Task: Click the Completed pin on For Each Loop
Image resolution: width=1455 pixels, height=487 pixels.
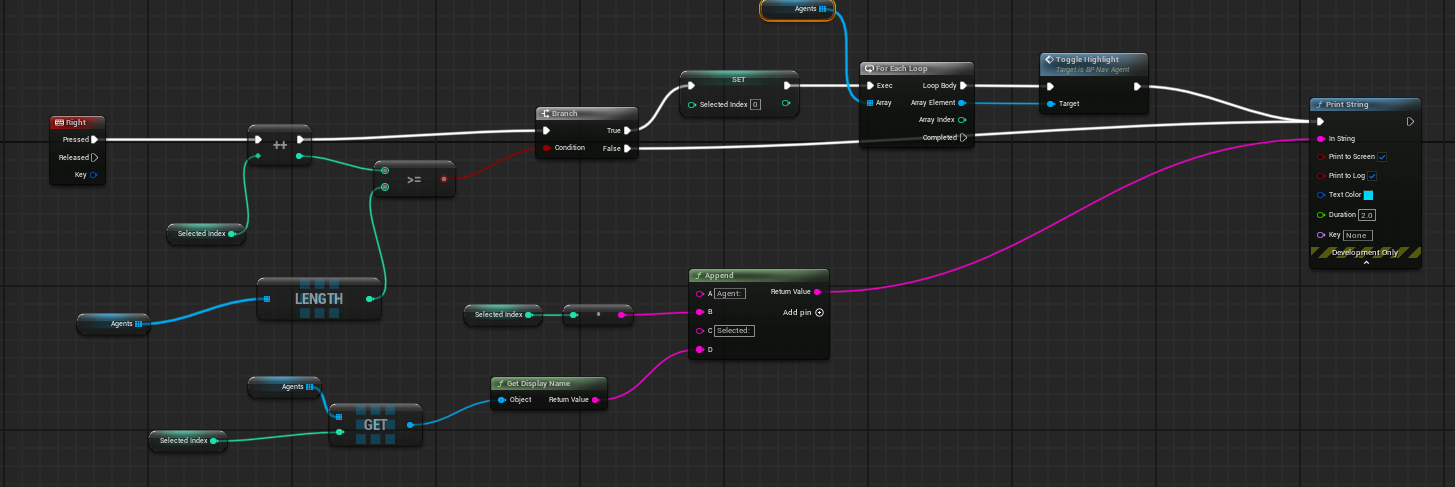Action: (x=963, y=138)
